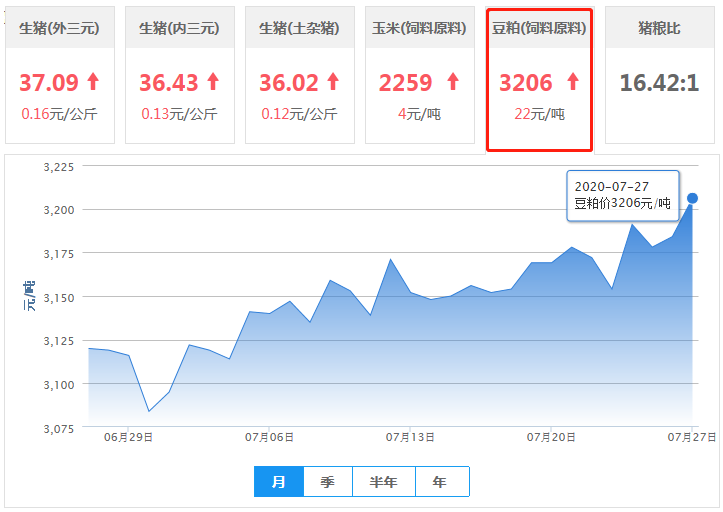
Task: Click the up arrow beside corn price 2259
Action: (453, 81)
